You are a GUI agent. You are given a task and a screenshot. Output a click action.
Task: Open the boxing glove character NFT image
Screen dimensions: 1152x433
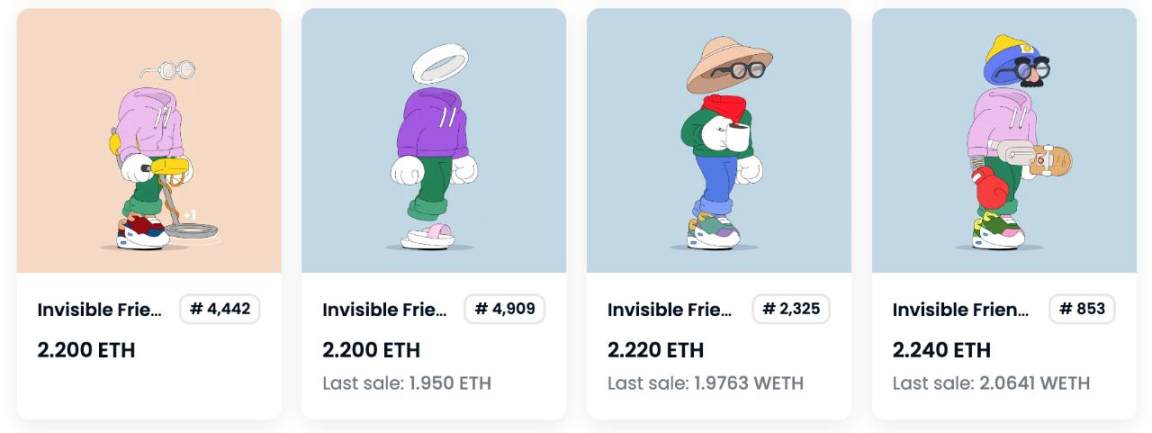1004,140
